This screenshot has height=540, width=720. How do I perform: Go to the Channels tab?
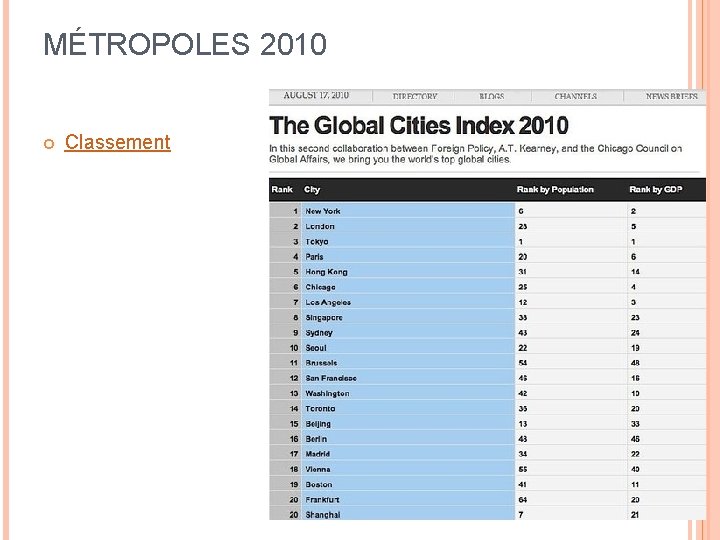pyautogui.click(x=576, y=96)
